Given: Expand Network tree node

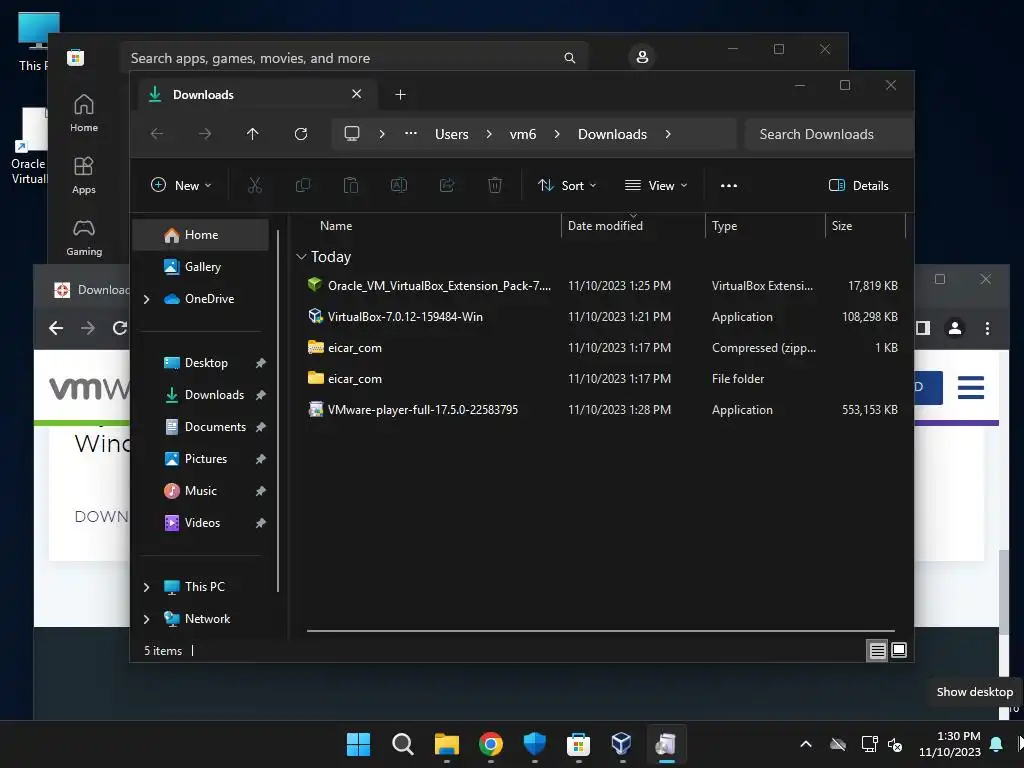Looking at the screenshot, I should click(146, 619).
